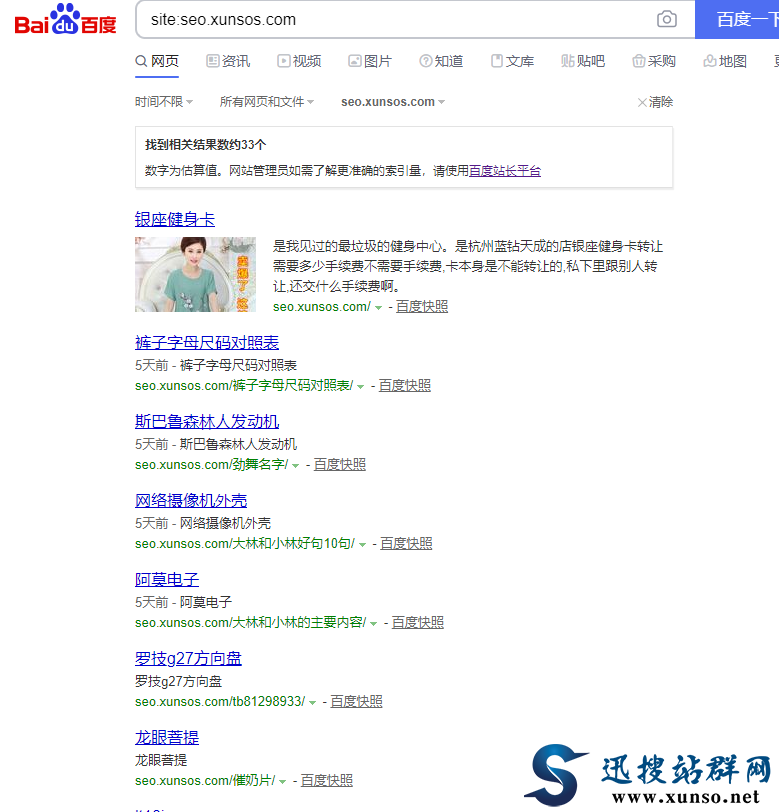The image size is (779, 812).
Task: Expand the arrow next to seo.xunsos.com/ URL
Action: click(x=379, y=308)
